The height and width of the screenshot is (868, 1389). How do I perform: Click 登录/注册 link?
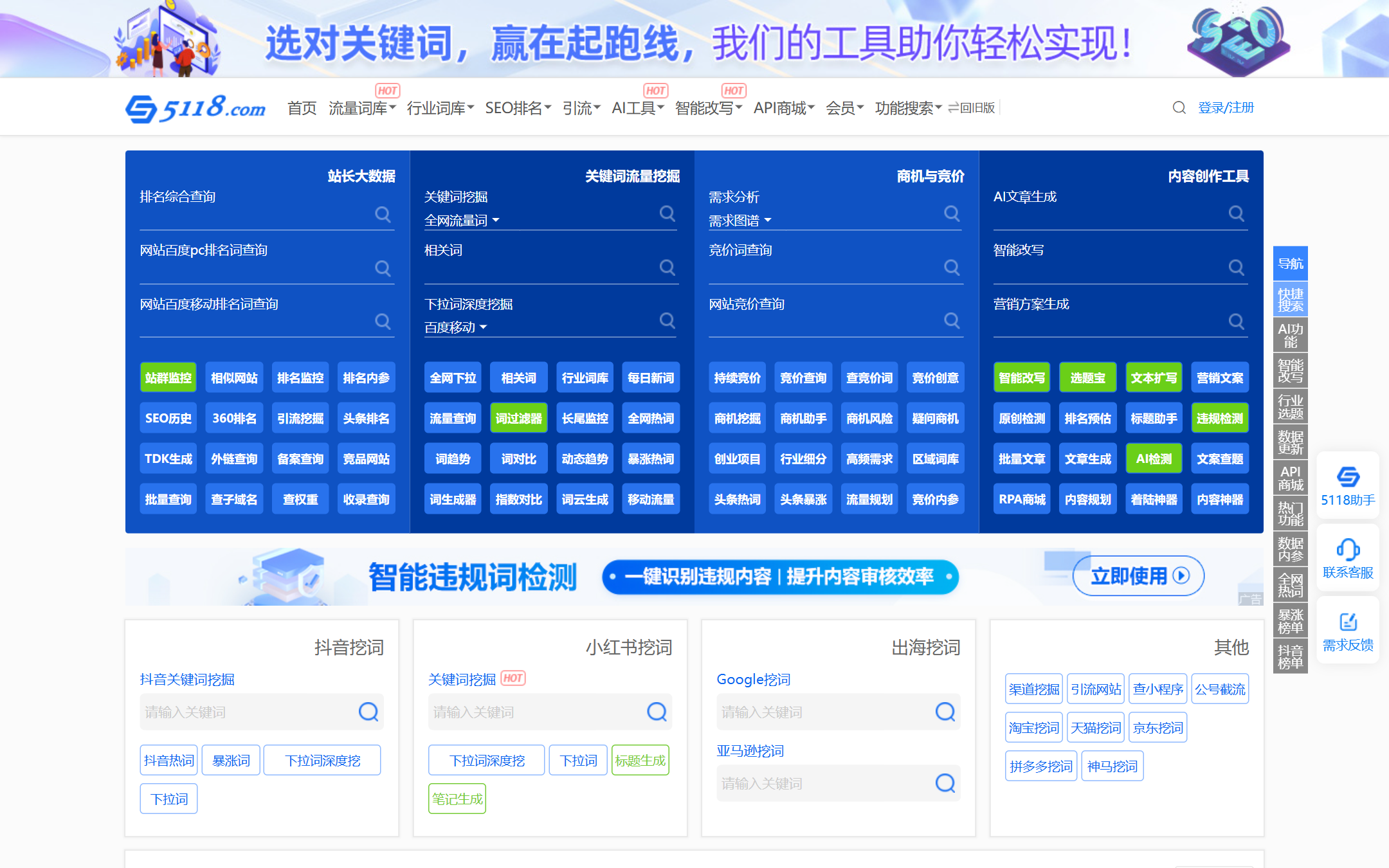point(1226,108)
